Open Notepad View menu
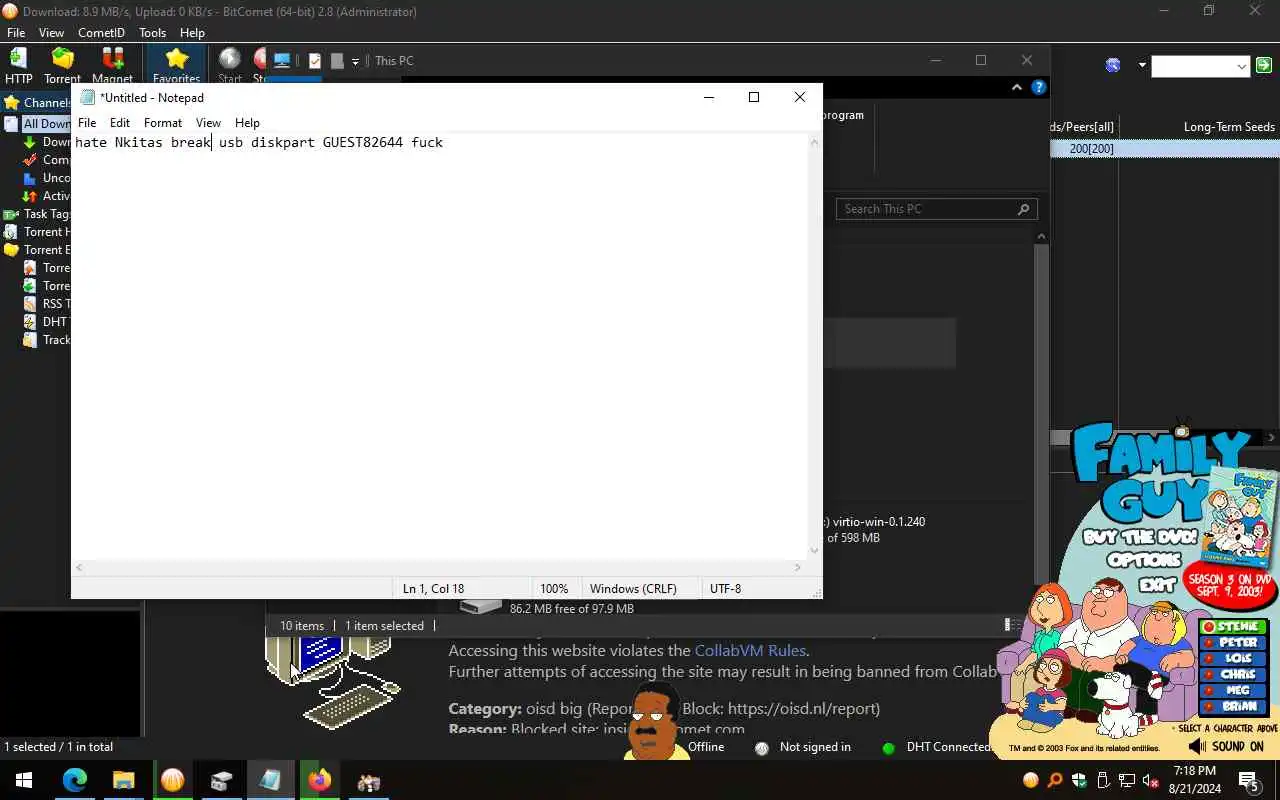1280x800 pixels. point(208,123)
